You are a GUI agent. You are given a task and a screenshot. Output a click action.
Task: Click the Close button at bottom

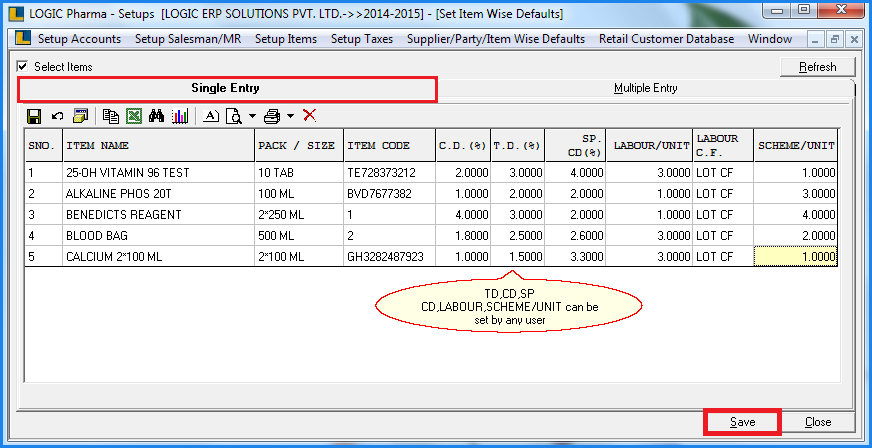pyautogui.click(x=818, y=422)
